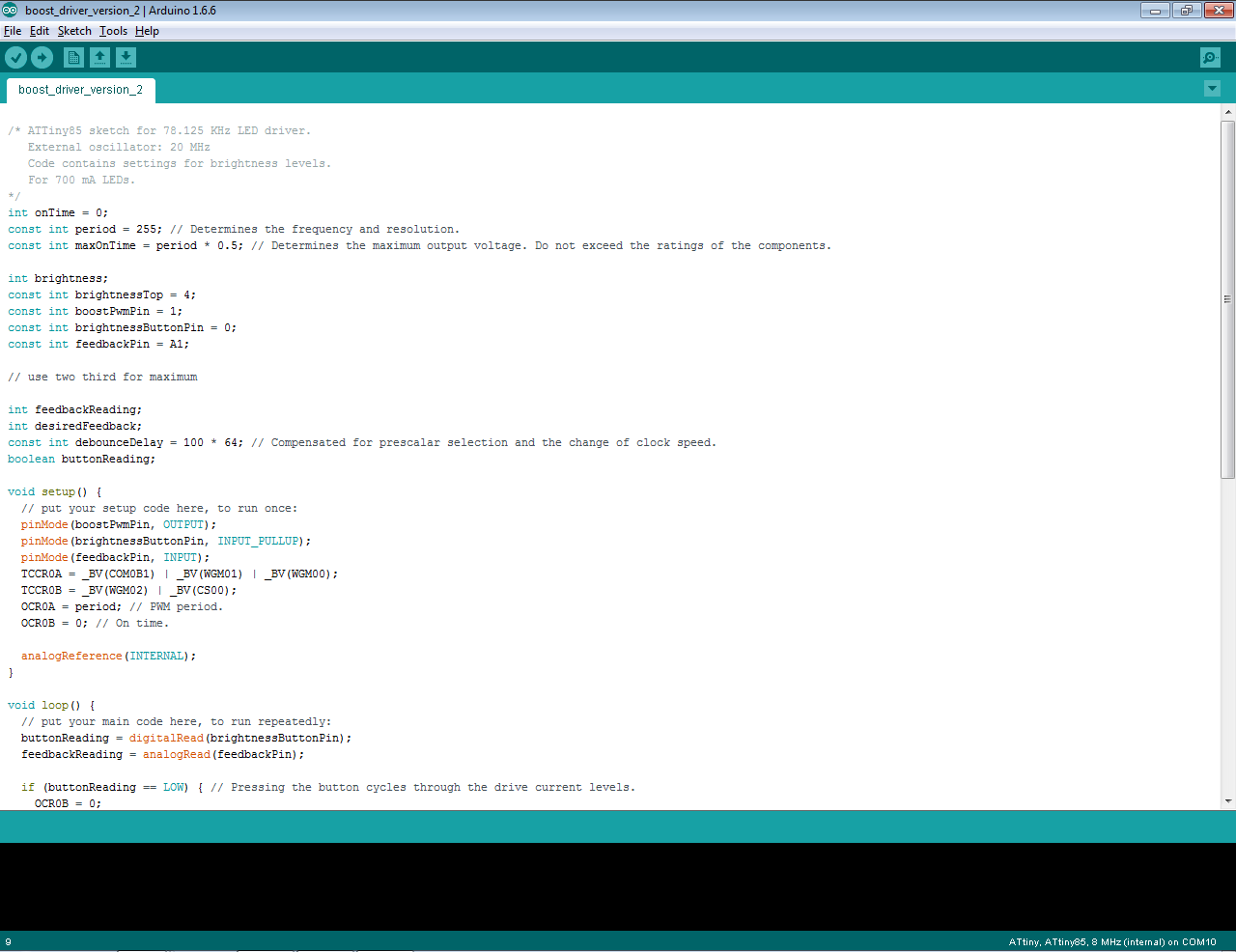Screen dimensions: 1236x952
Task: Click the line 'void loop() {'
Action: (x=51, y=706)
